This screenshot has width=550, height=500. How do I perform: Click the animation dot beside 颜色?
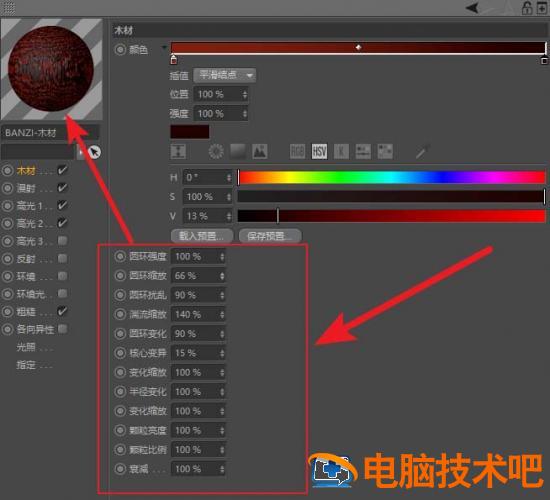[x=120, y=49]
